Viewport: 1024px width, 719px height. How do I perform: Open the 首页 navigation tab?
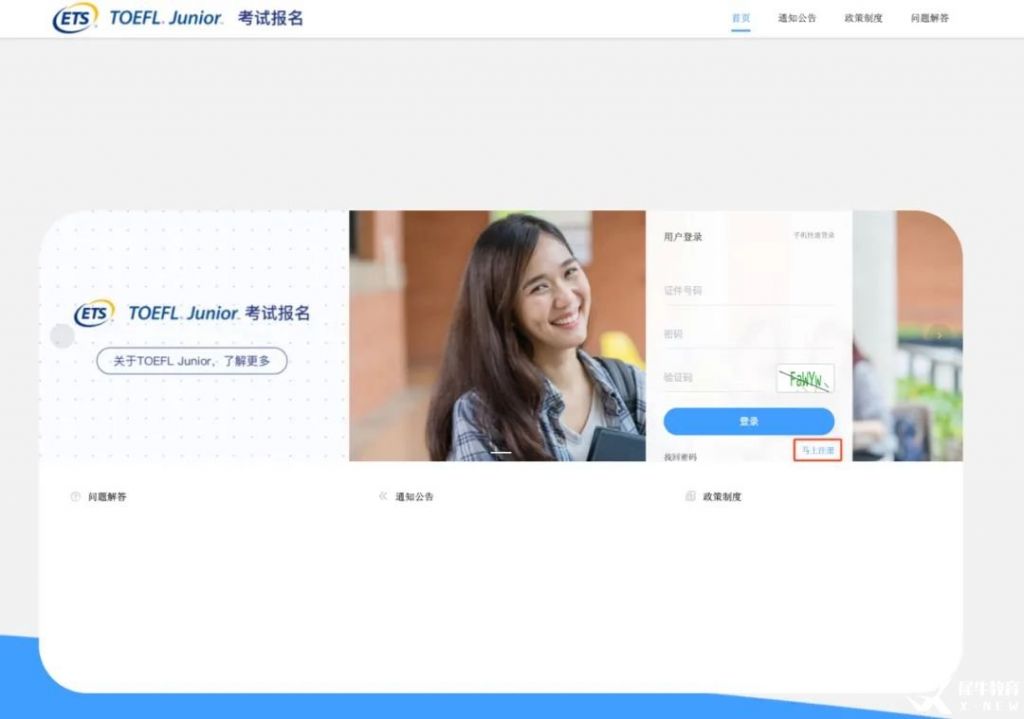coord(741,18)
